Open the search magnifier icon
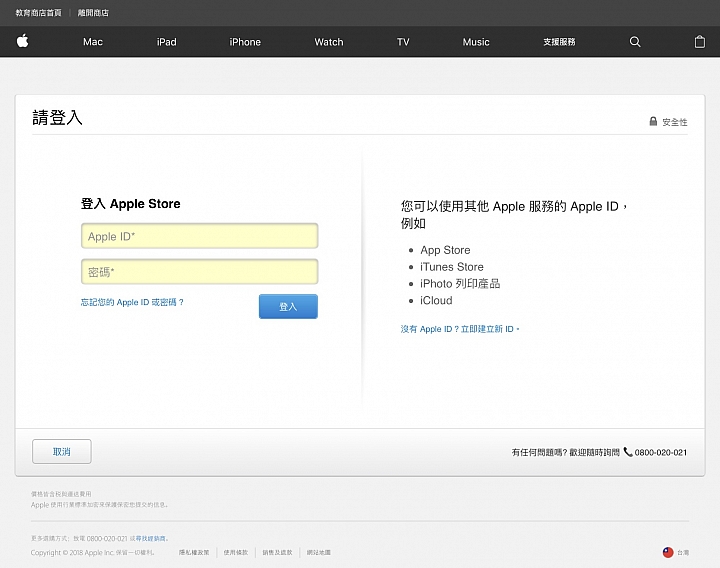Screen dimensions: 720x568 click(635, 42)
